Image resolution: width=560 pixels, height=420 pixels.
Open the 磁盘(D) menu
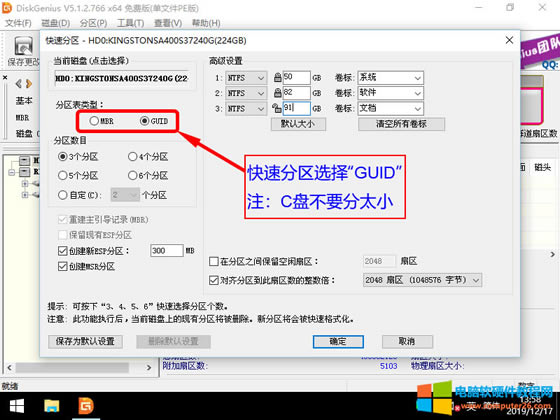click(x=56, y=23)
